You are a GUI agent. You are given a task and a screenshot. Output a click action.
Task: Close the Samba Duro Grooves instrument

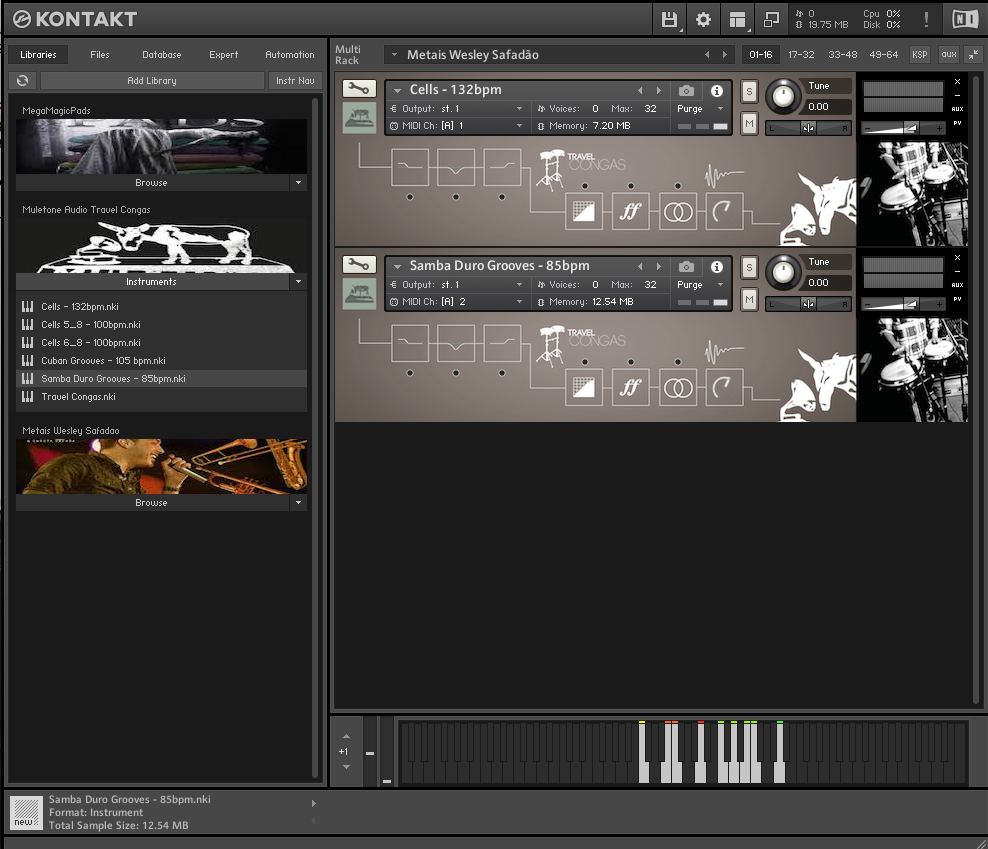[957, 258]
